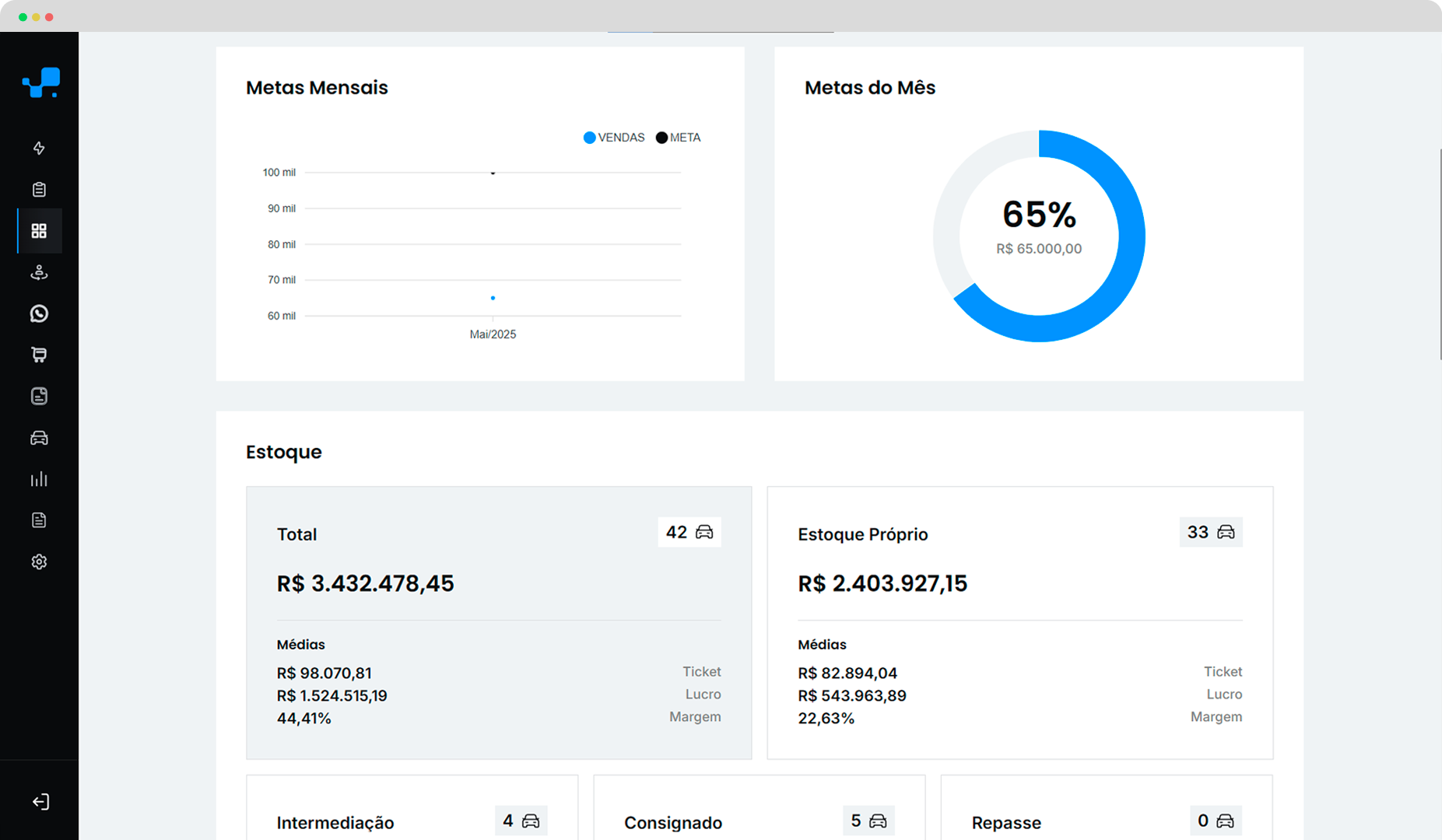Open the bar chart reports sidebar icon
The image size is (1442, 840).
pos(39,479)
